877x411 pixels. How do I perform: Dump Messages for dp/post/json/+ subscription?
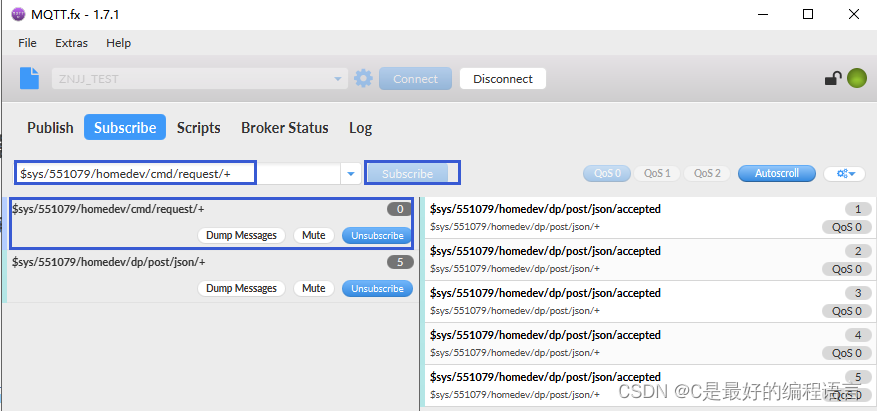point(242,289)
